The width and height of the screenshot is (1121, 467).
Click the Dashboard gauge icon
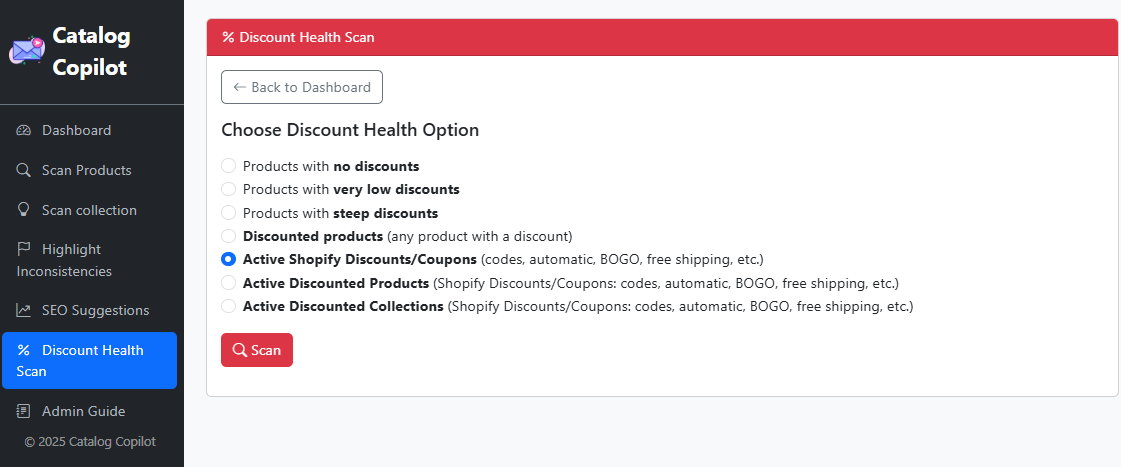(x=24, y=131)
